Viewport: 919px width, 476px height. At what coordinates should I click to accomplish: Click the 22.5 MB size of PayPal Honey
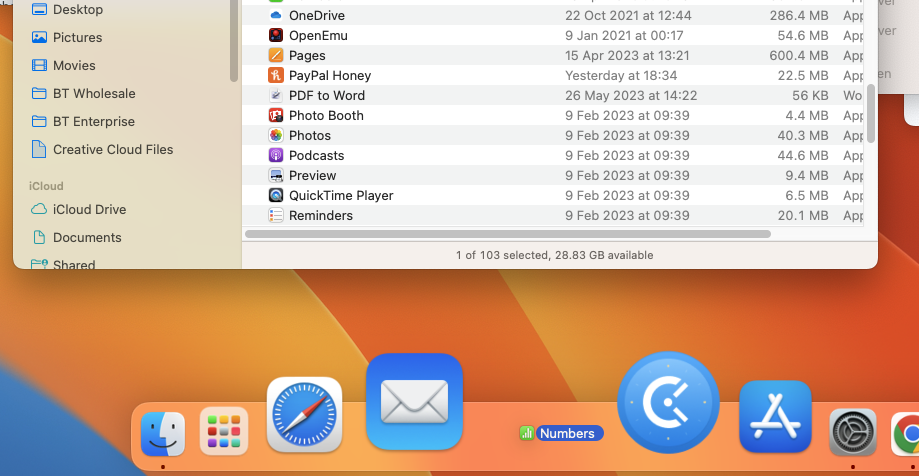click(803, 75)
